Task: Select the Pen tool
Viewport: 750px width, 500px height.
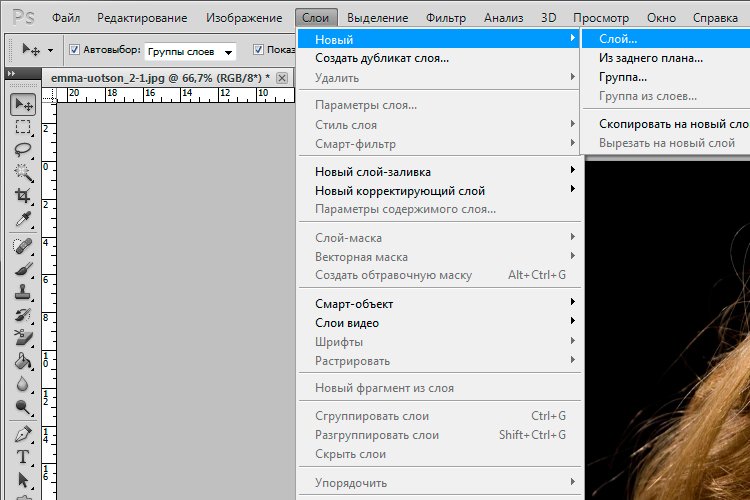Action: tap(23, 435)
